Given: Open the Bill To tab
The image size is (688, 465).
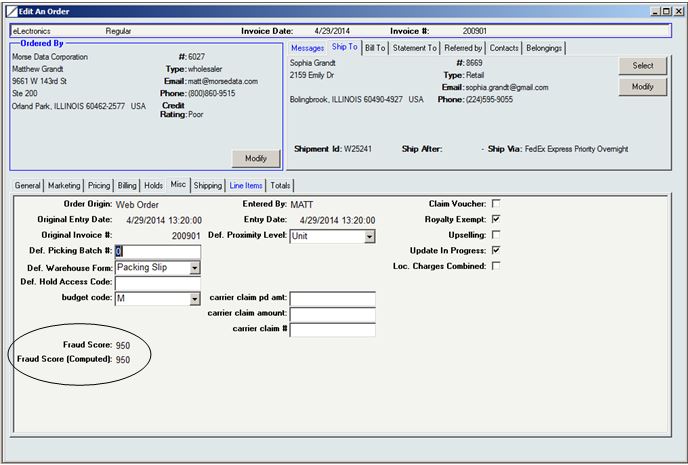Looking at the screenshot, I should pyautogui.click(x=376, y=48).
